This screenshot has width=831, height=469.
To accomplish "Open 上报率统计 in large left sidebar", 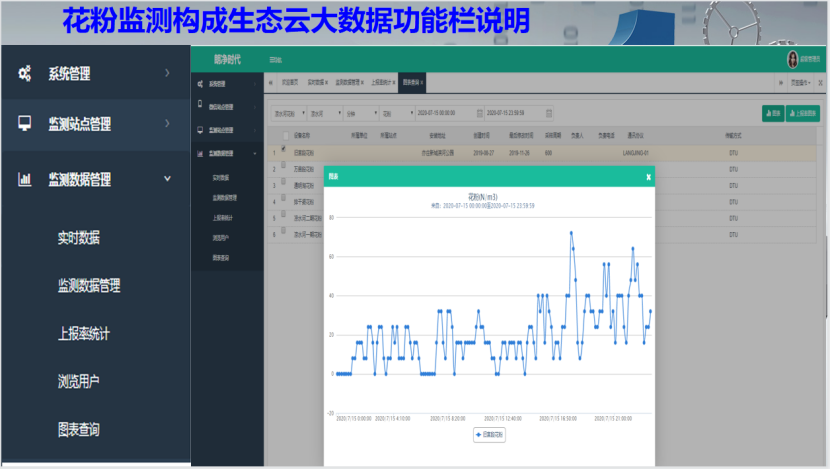I will [88, 334].
